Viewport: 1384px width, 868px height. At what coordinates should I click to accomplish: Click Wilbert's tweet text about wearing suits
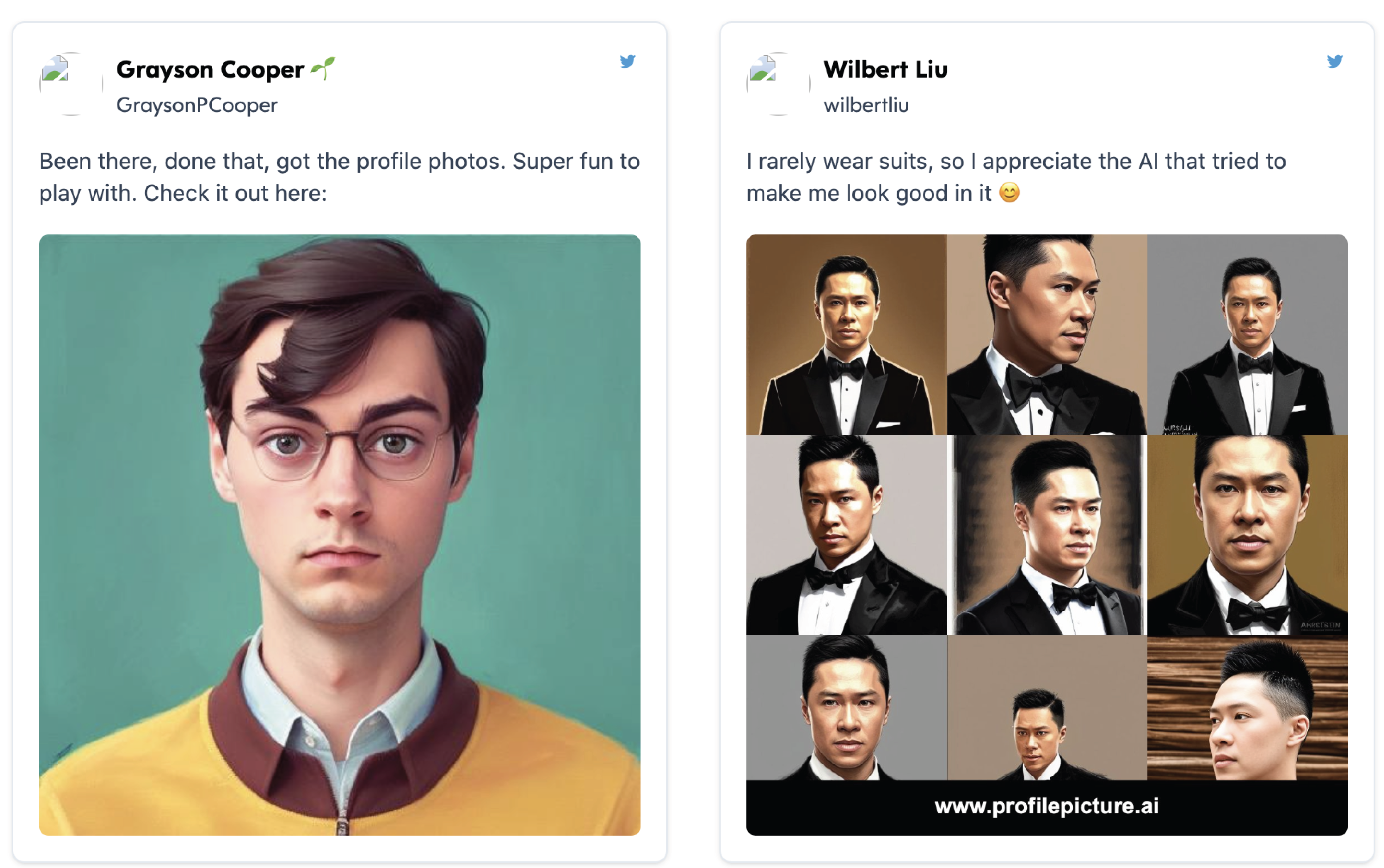pyautogui.click(x=1016, y=177)
